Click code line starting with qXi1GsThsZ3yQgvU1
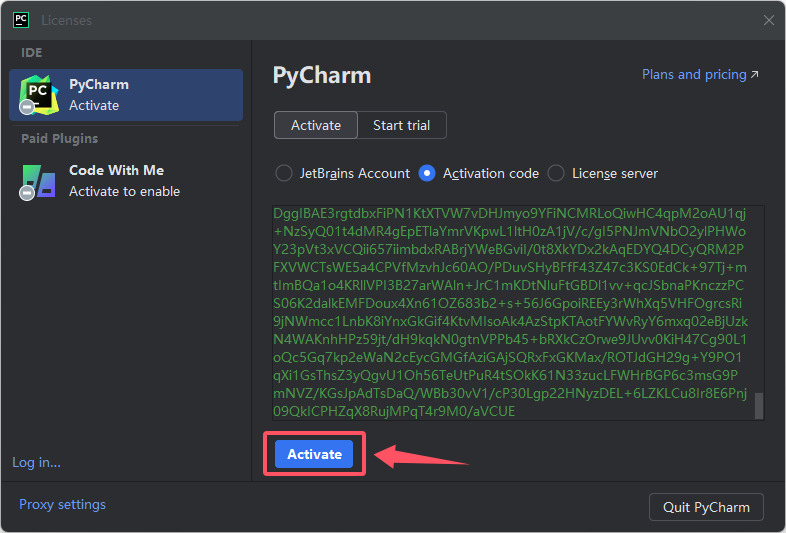 505,375
